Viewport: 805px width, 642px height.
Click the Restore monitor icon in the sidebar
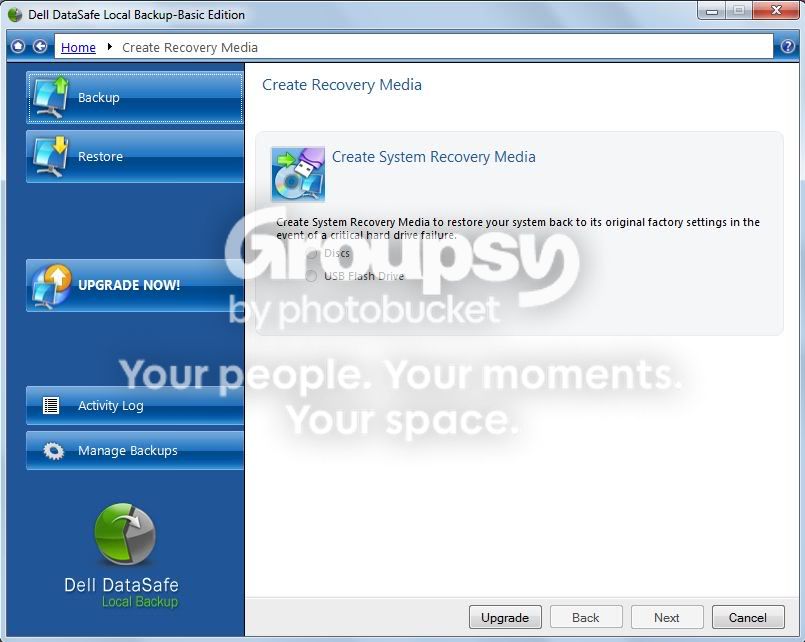click(x=50, y=157)
